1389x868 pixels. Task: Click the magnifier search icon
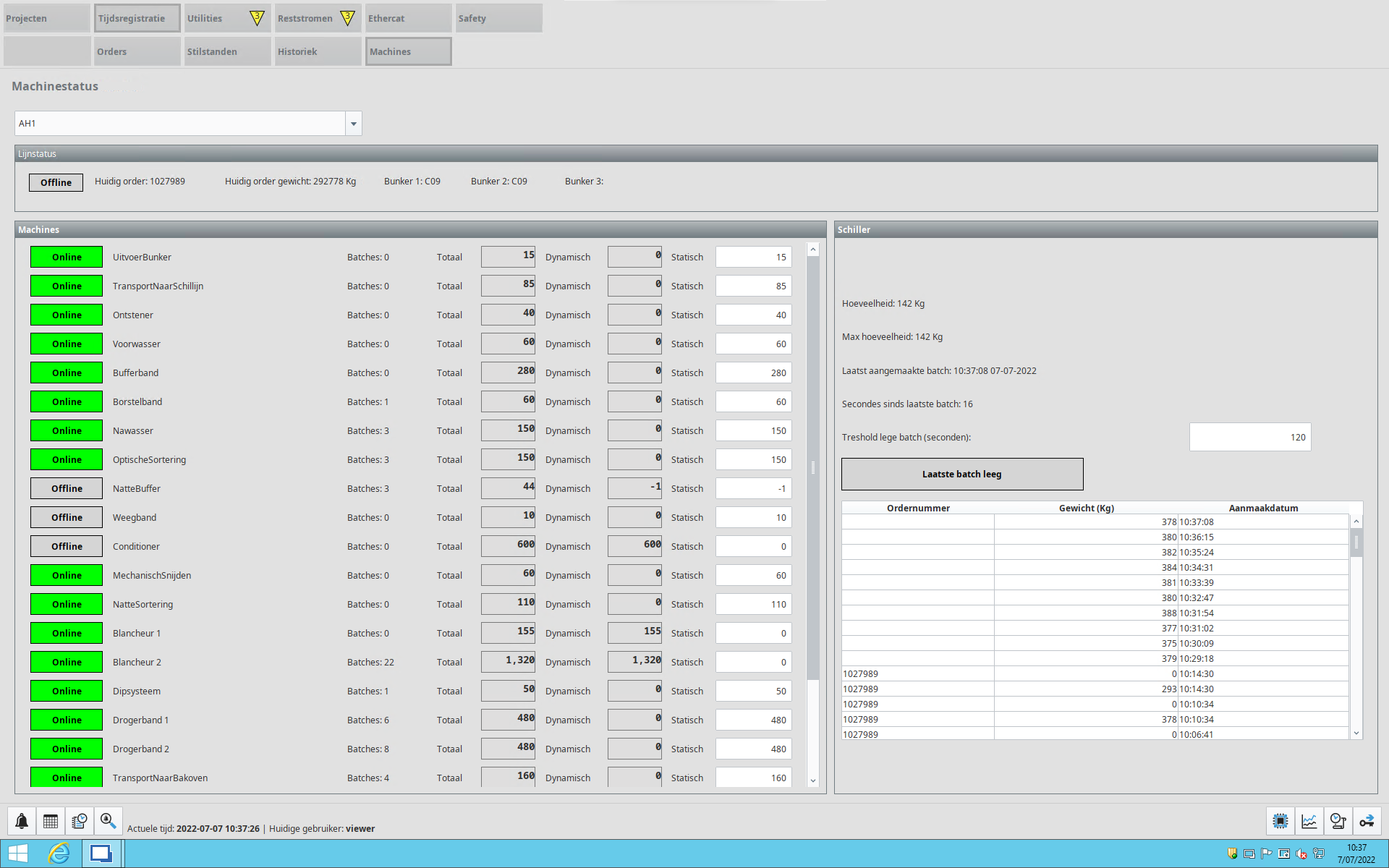click(x=108, y=821)
